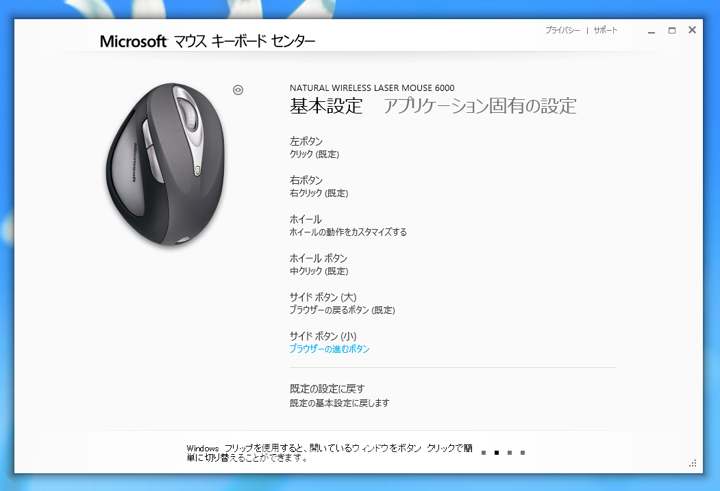Image resolution: width=720 pixels, height=491 pixels.
Task: Click the circular target icon beside the mouse image
Action: (x=238, y=90)
